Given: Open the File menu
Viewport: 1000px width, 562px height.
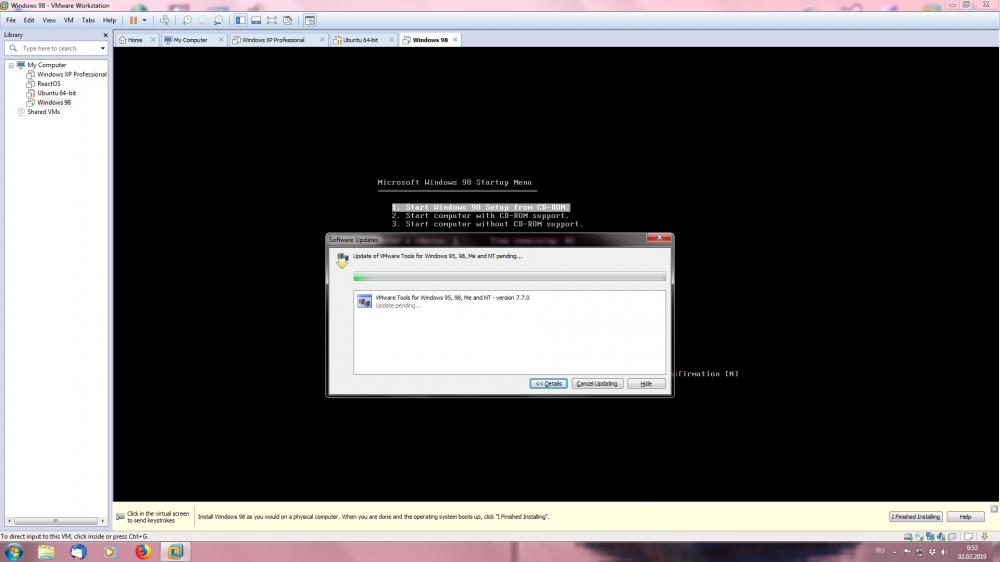Looking at the screenshot, I should [x=11, y=20].
